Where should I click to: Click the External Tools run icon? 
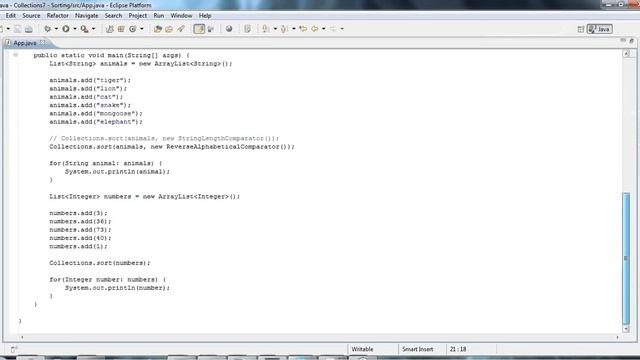coord(84,29)
